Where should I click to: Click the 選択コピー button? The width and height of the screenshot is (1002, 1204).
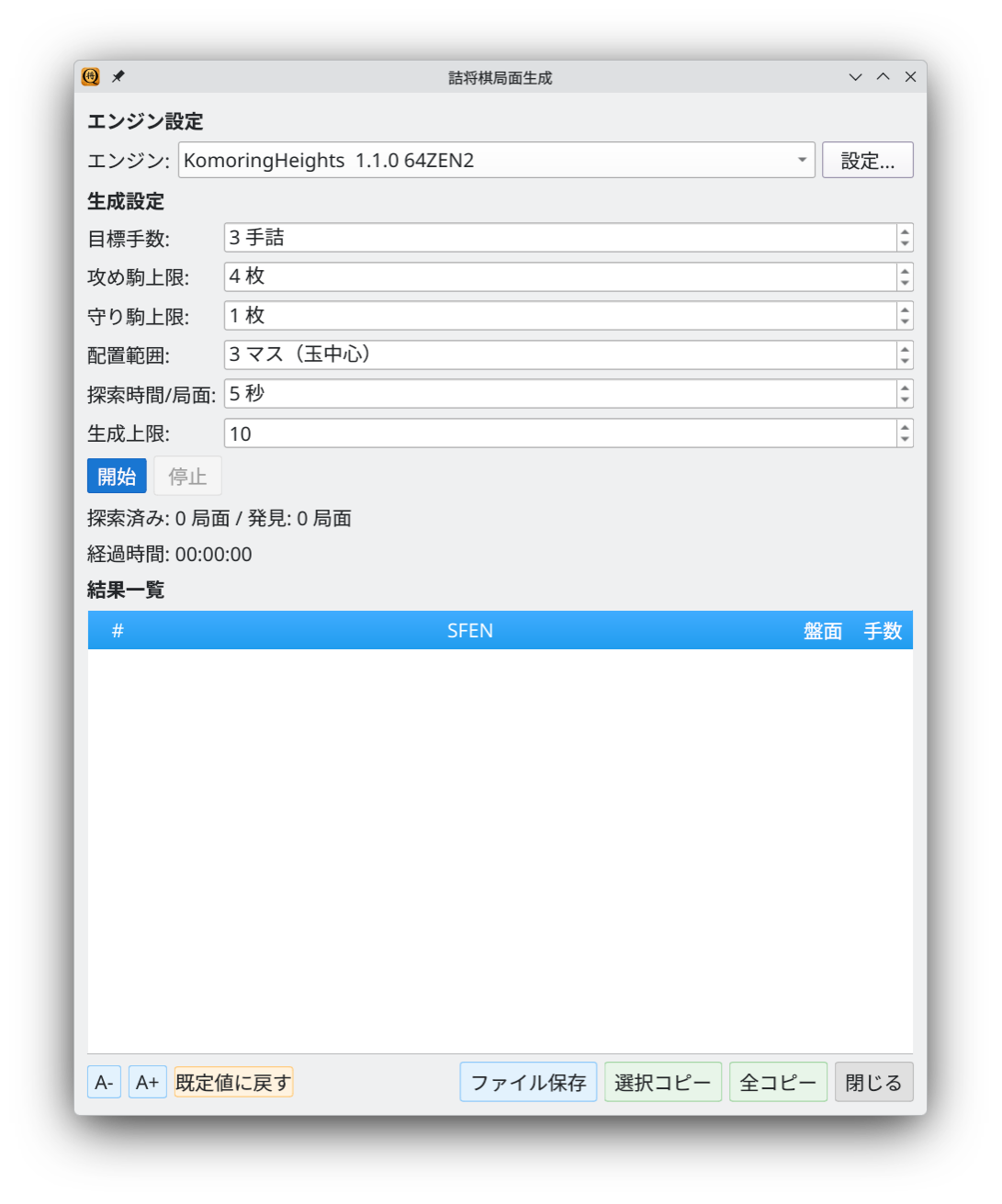[662, 1083]
